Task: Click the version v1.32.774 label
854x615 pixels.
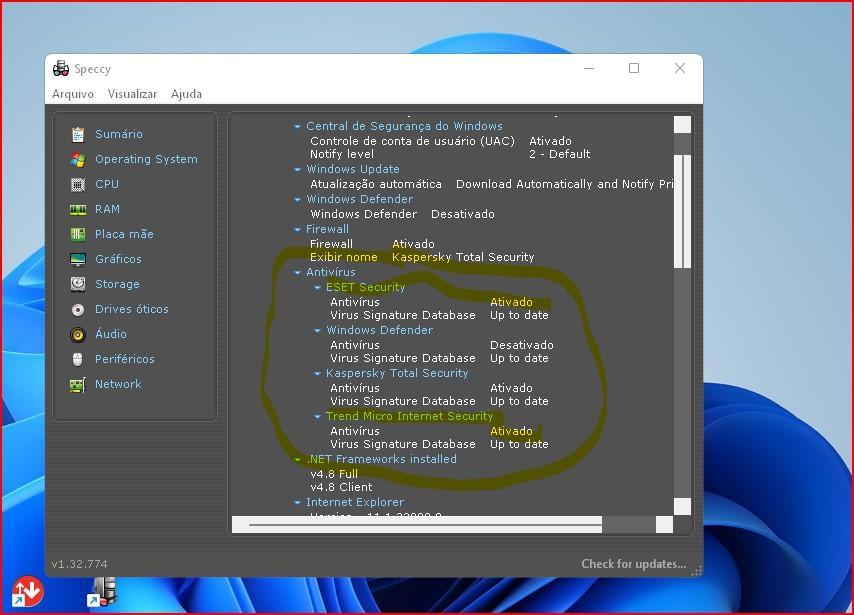Action: (80, 564)
